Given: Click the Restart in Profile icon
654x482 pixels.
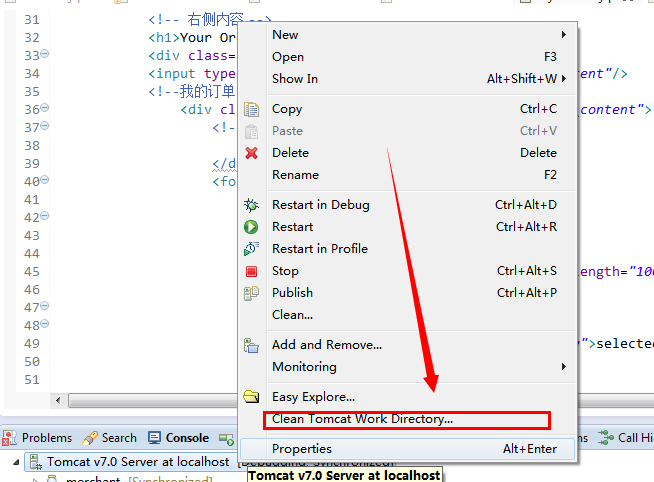Looking at the screenshot, I should tap(251, 249).
